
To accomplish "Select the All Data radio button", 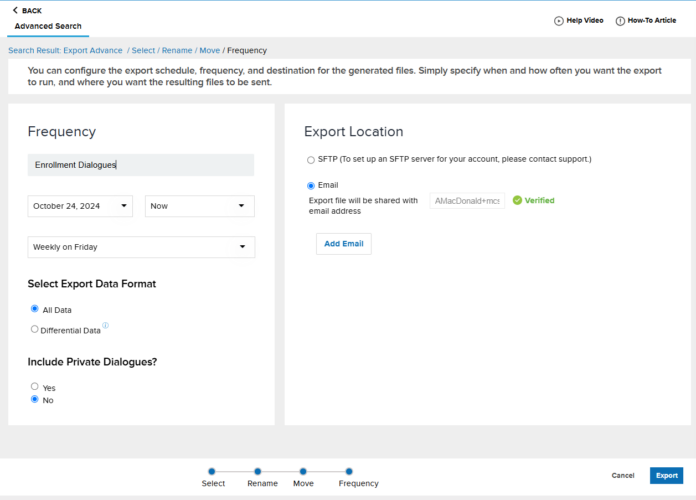I will [x=35, y=309].
